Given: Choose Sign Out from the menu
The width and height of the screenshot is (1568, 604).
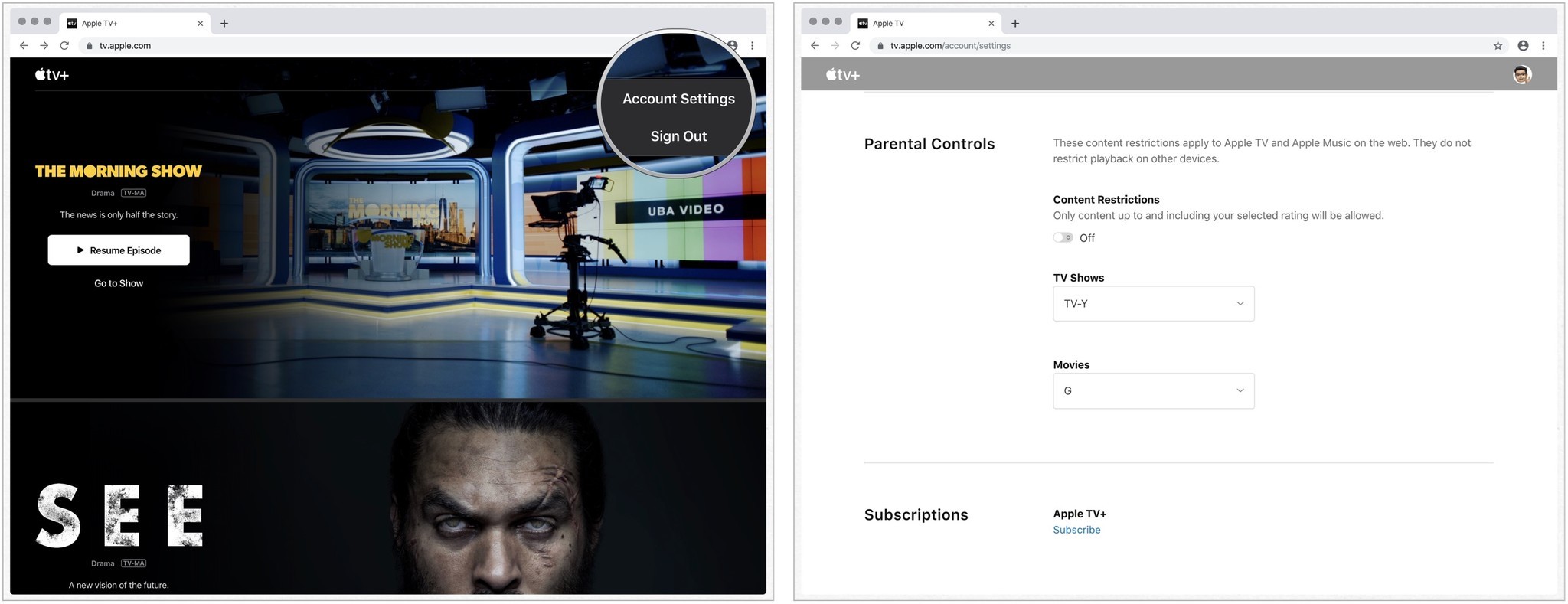Looking at the screenshot, I should [678, 136].
